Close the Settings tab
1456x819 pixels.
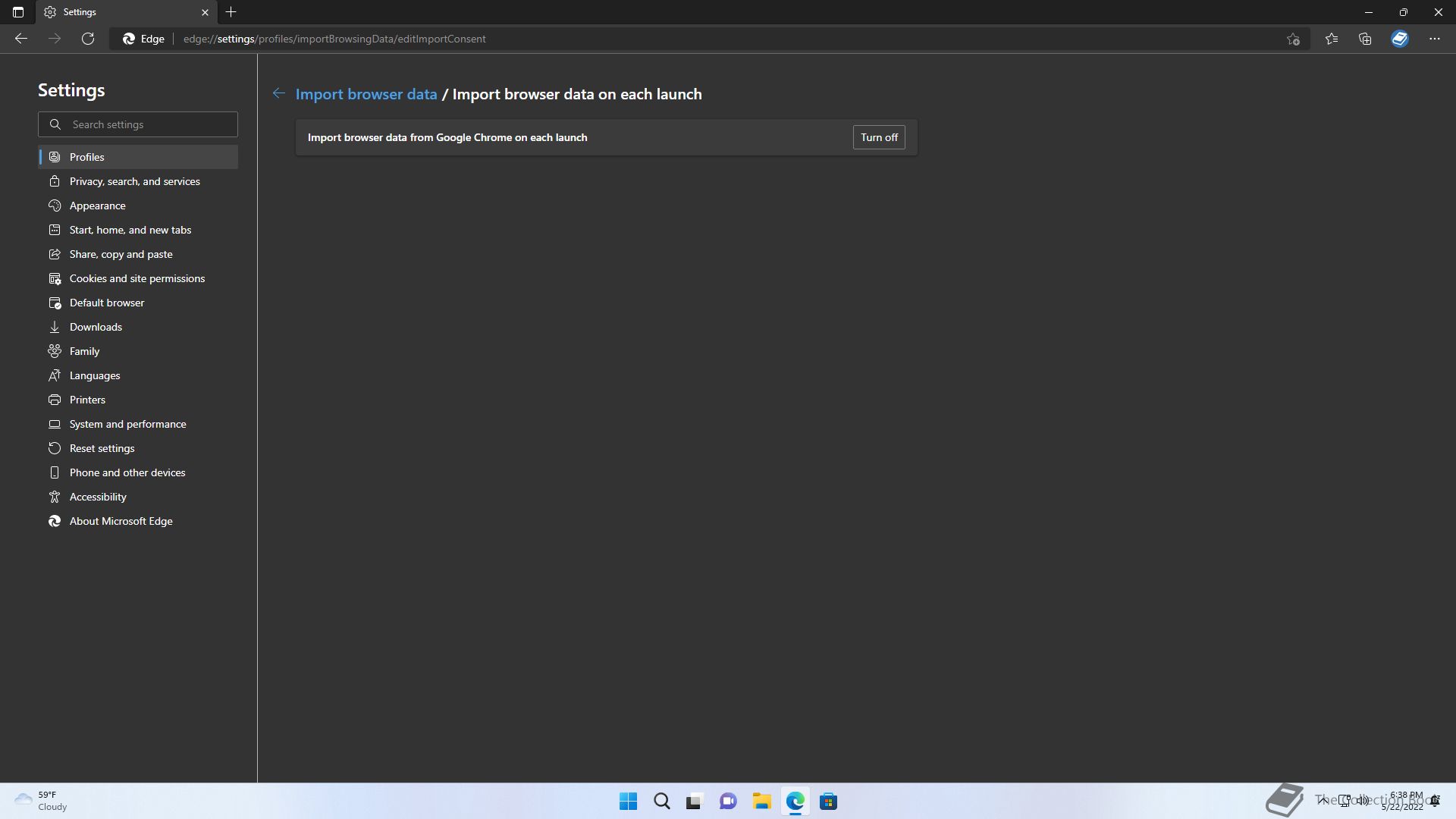pos(205,12)
